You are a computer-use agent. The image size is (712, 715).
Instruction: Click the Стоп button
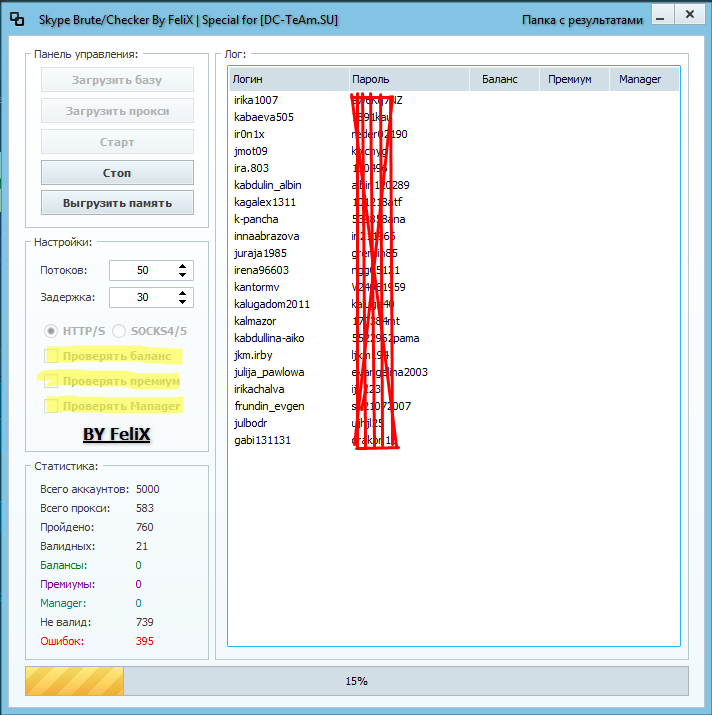[117, 173]
